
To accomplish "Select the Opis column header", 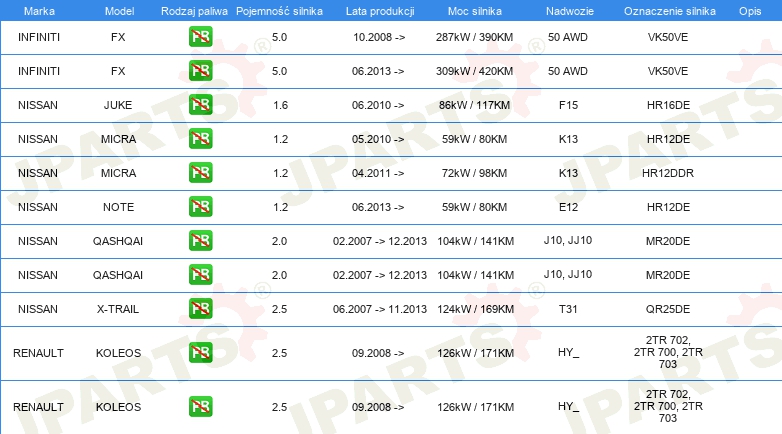I will [x=750, y=11].
